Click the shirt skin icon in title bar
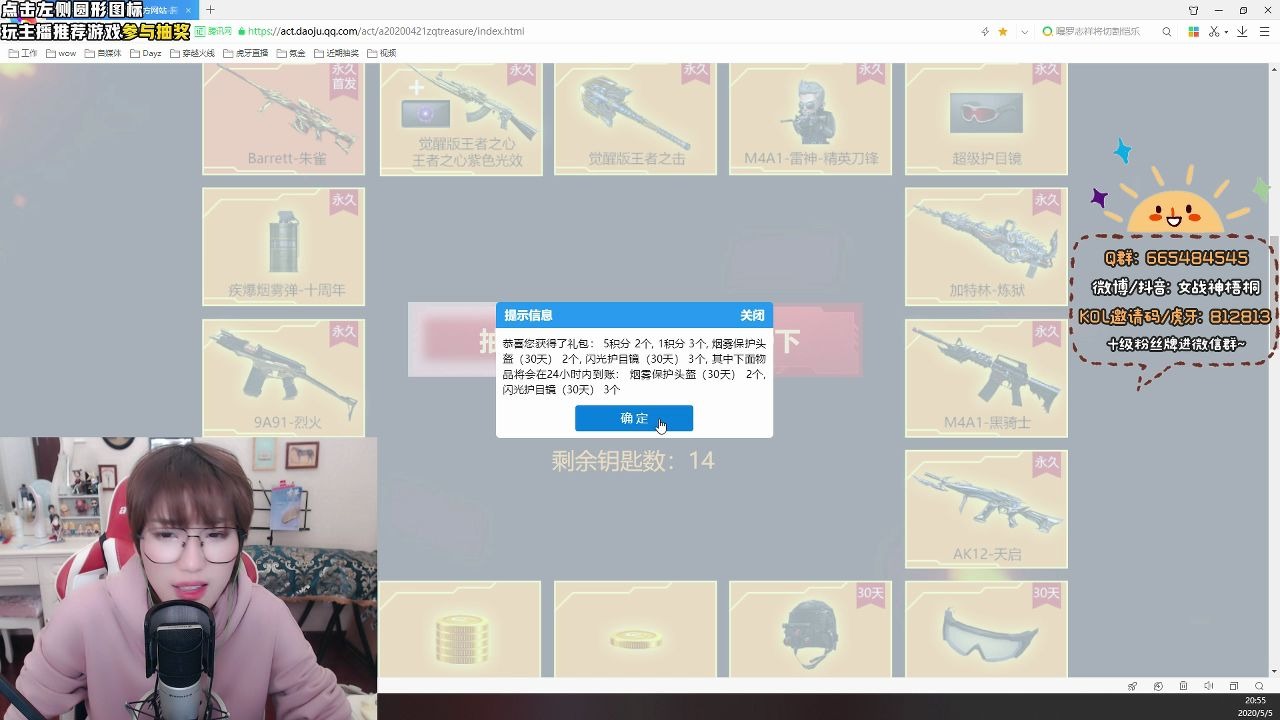The height and width of the screenshot is (720, 1280). [1193, 10]
